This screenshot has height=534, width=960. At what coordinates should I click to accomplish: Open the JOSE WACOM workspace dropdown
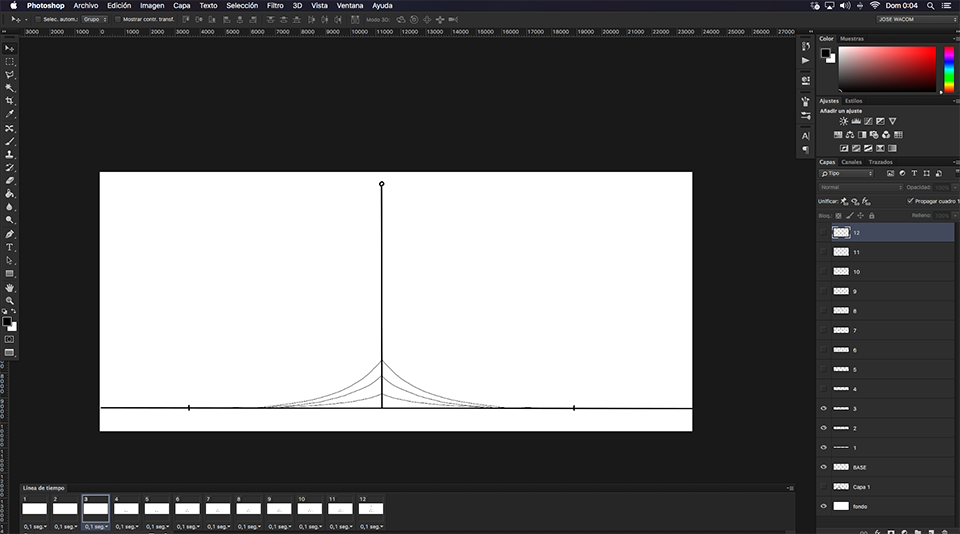click(x=917, y=20)
